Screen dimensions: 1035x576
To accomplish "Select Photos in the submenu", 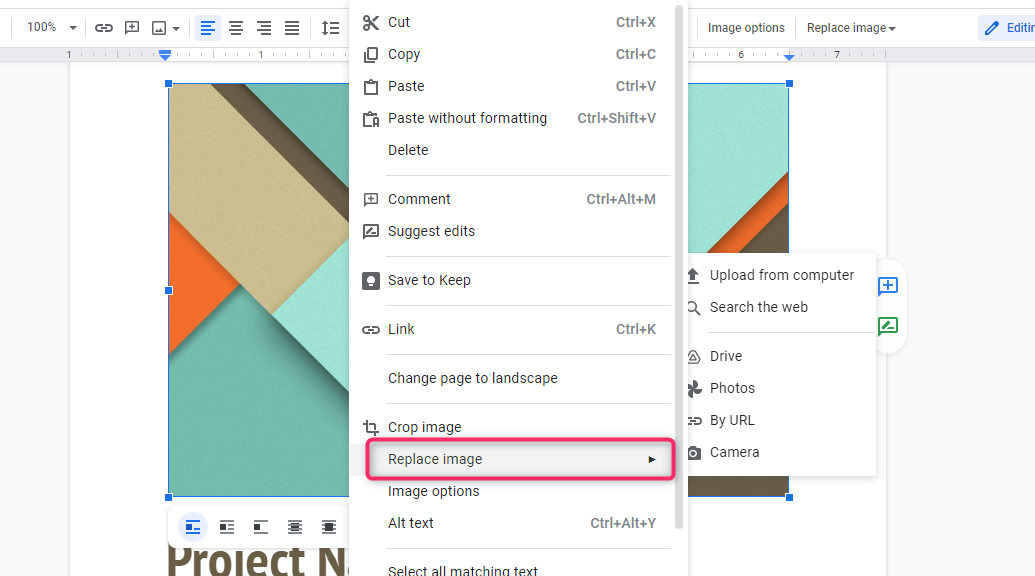I will click(x=782, y=389).
